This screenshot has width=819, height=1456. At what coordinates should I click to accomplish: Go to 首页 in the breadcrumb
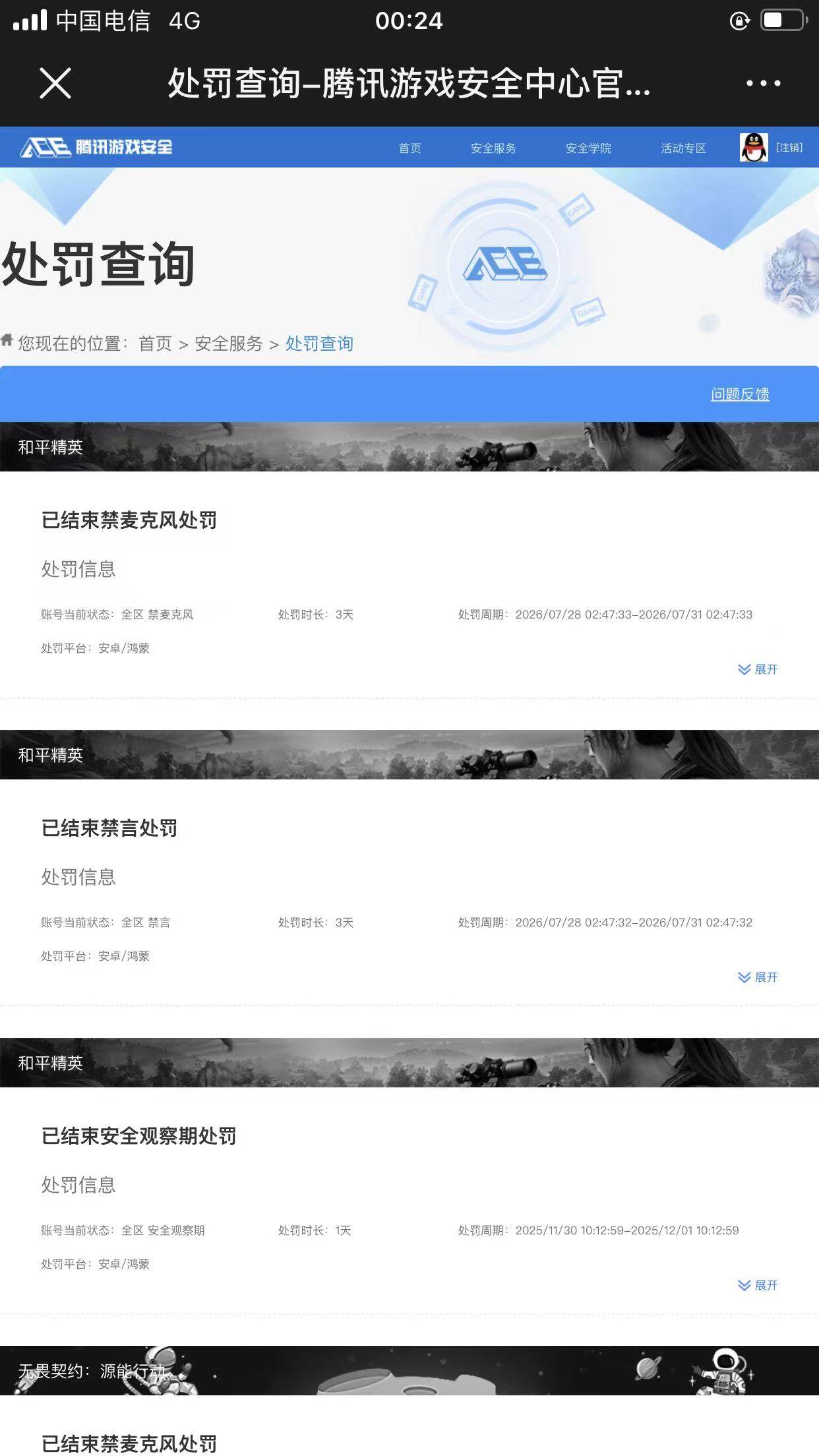click(155, 344)
